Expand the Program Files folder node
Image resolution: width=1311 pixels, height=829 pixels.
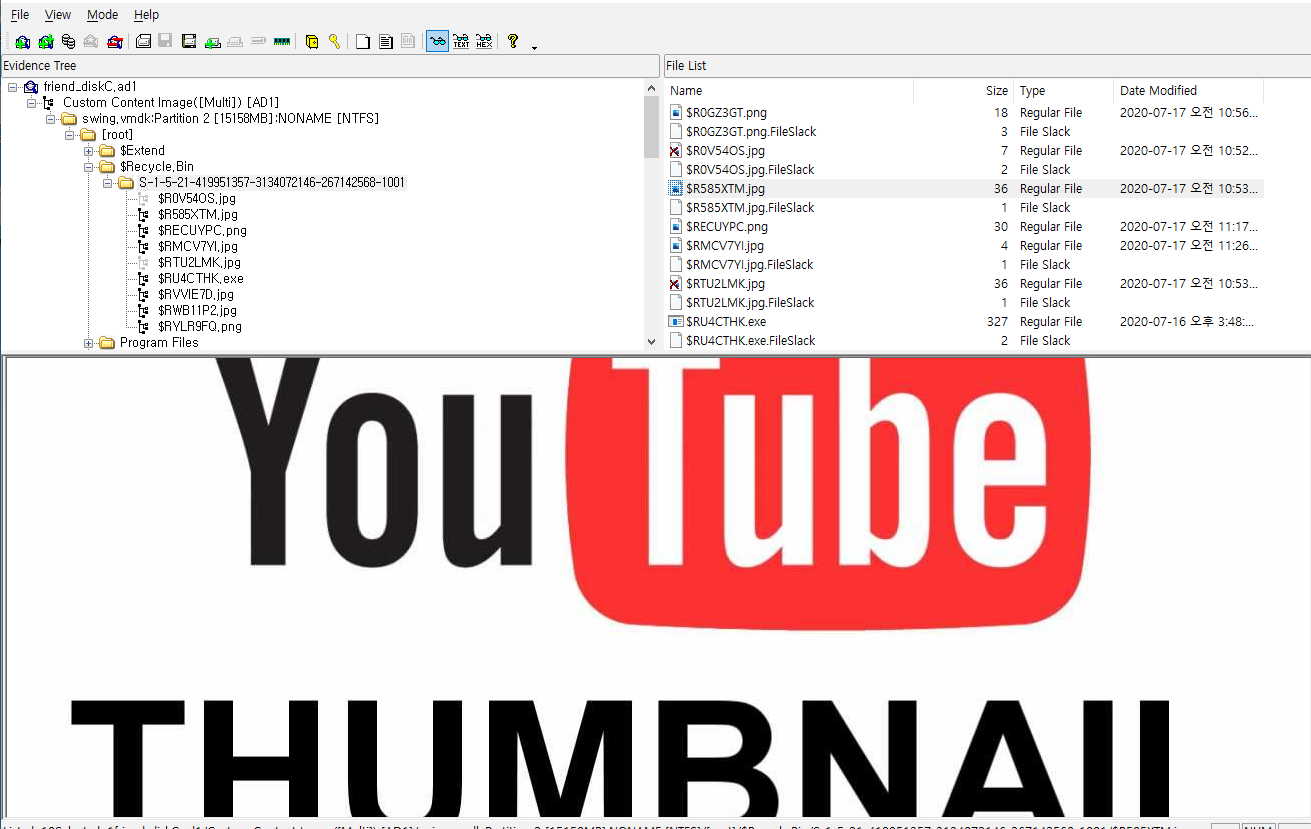tap(88, 343)
